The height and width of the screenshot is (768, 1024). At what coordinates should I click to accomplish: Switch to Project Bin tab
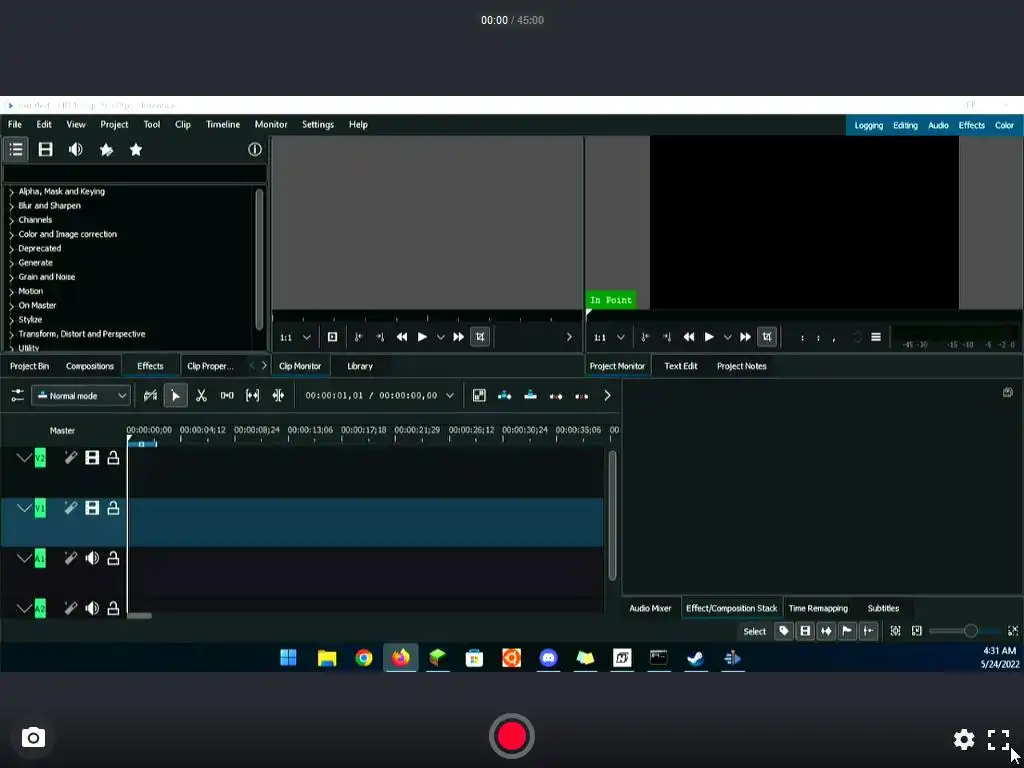tap(29, 366)
